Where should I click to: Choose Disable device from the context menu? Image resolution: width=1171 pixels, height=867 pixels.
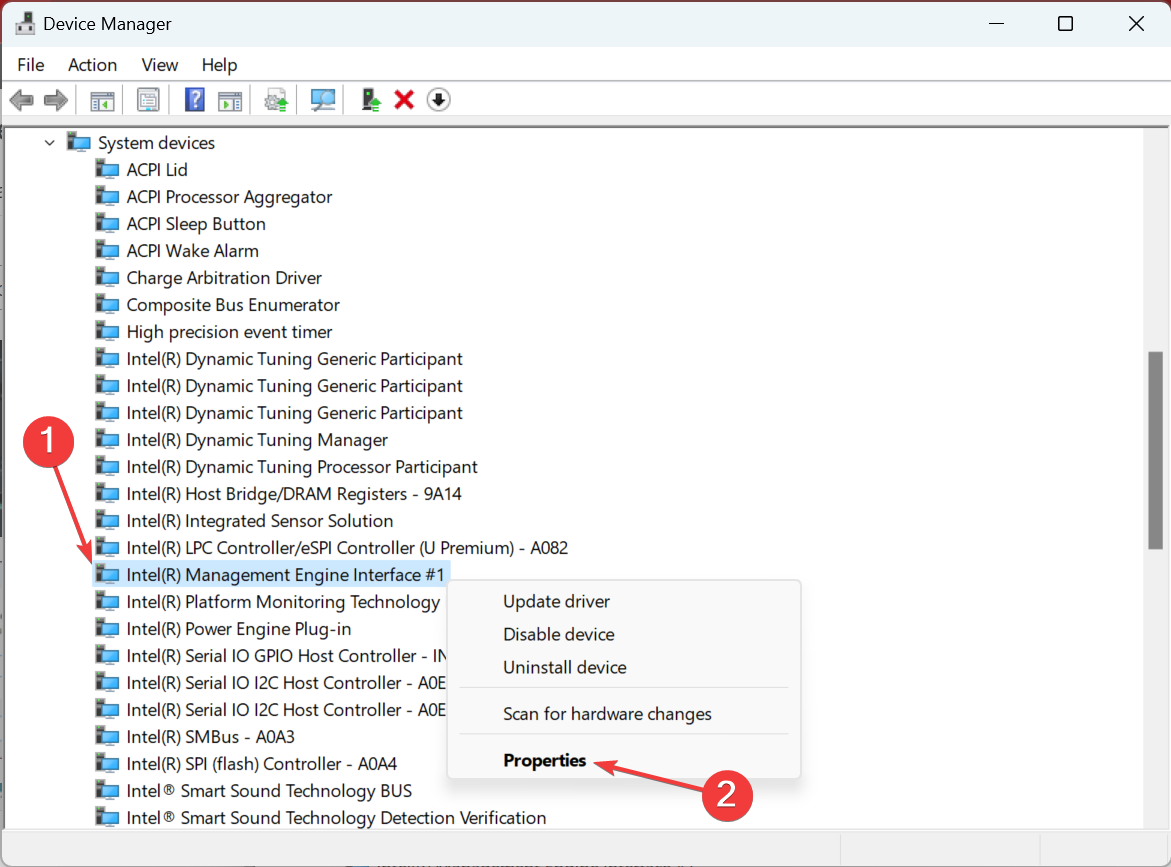coord(624,634)
